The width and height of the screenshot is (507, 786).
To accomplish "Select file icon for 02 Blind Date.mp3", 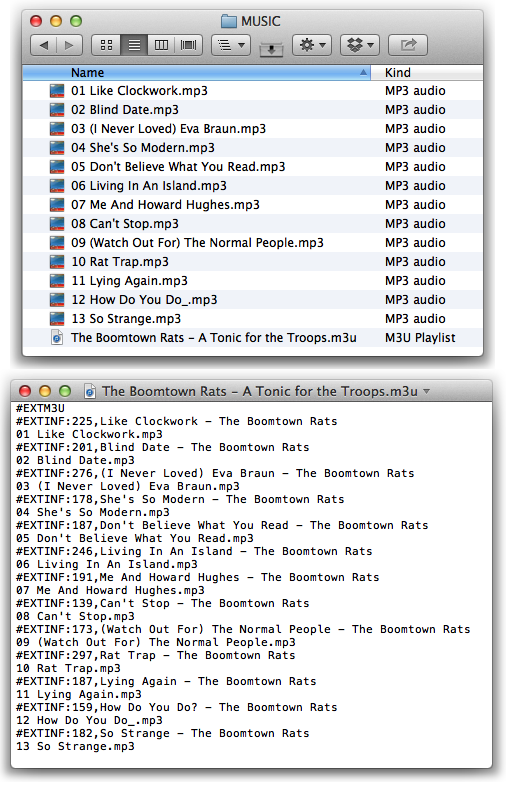I will coord(57,110).
